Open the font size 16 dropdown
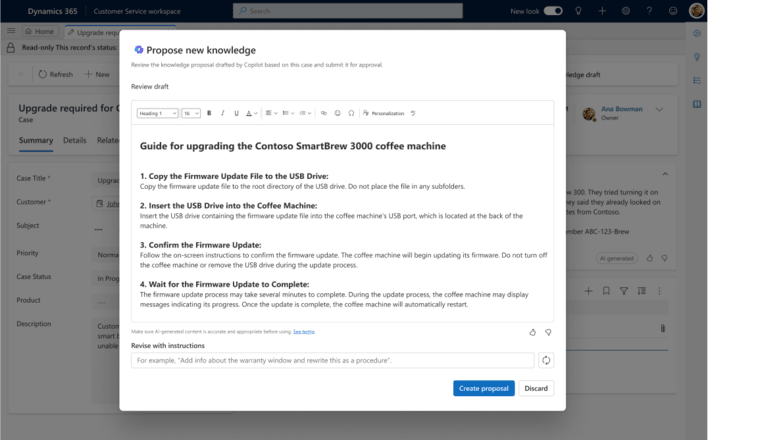This screenshot has height=440, width=758. click(x=190, y=113)
